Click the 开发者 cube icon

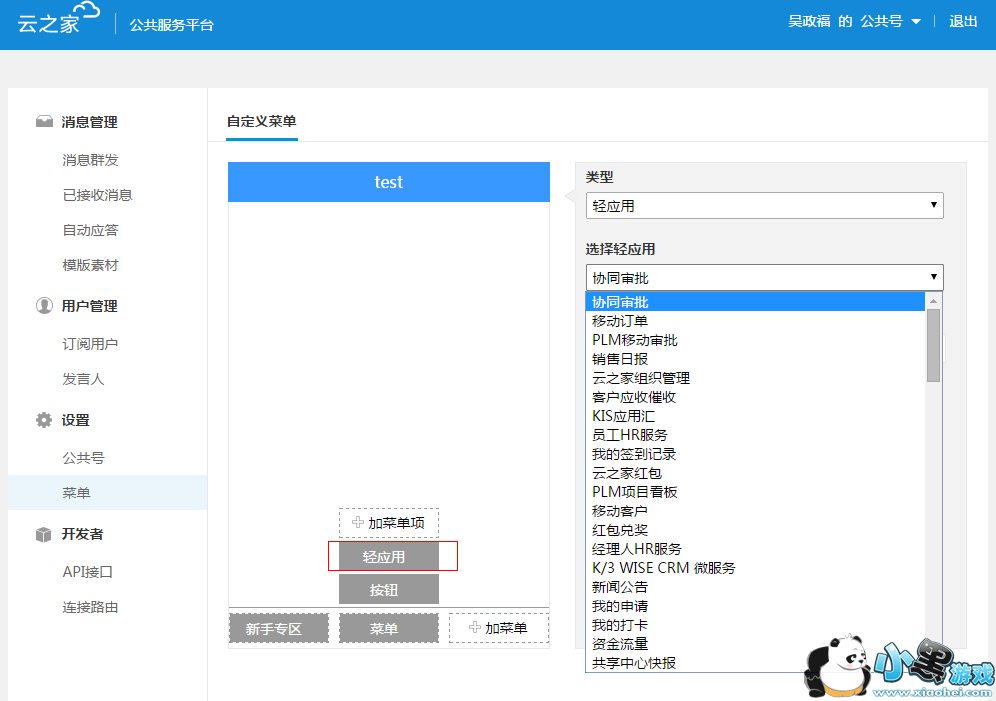coord(44,534)
